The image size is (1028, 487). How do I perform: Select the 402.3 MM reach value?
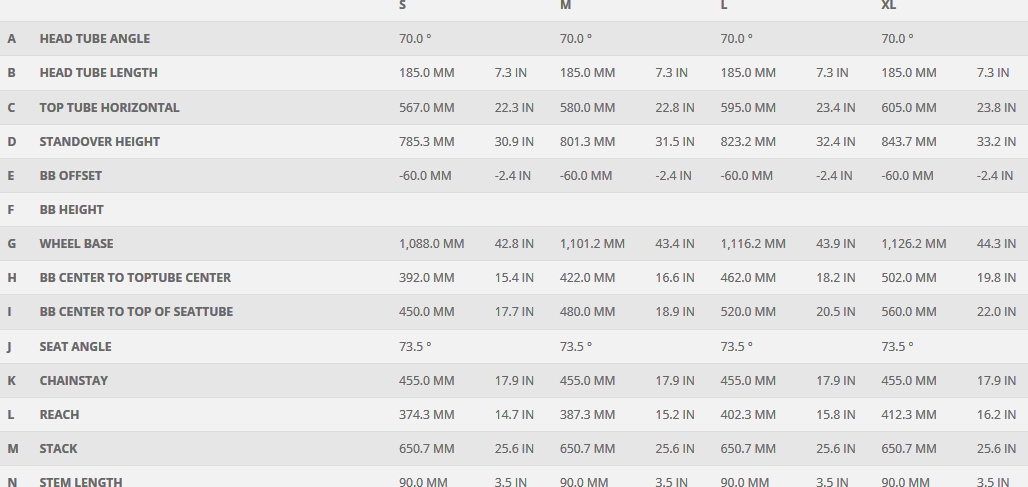[x=748, y=415]
